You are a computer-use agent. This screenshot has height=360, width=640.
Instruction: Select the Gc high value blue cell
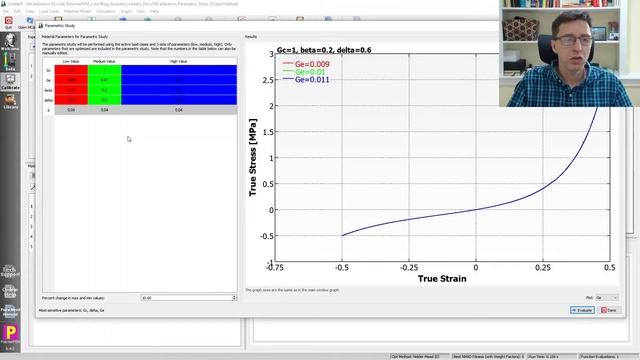point(179,70)
